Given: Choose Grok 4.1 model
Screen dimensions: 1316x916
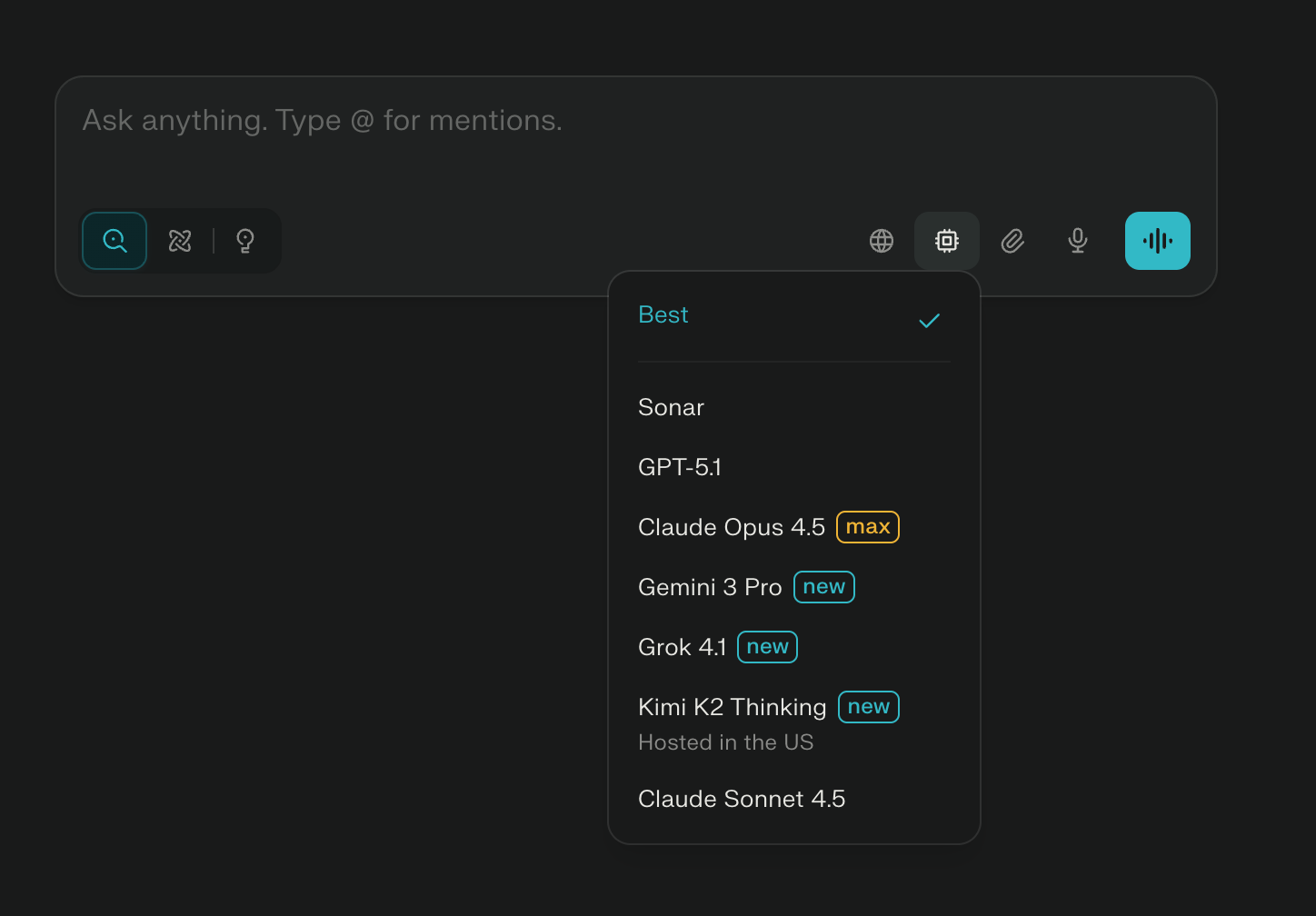Looking at the screenshot, I should tap(794, 647).
